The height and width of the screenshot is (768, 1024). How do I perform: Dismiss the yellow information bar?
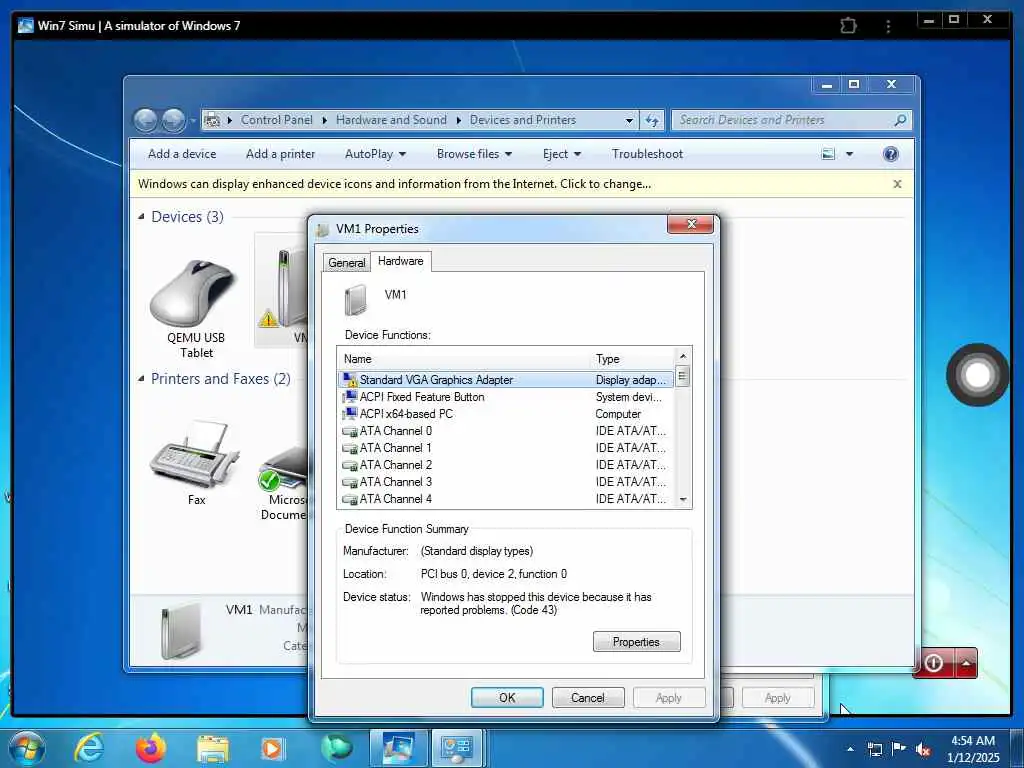[x=897, y=184]
